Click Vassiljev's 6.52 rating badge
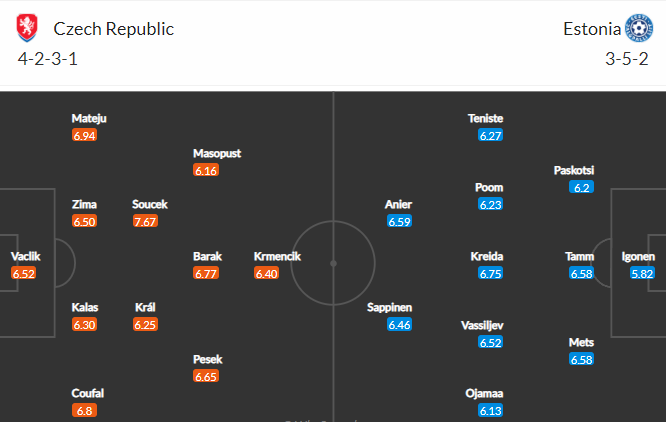This screenshot has height=422, width=666. tap(490, 342)
